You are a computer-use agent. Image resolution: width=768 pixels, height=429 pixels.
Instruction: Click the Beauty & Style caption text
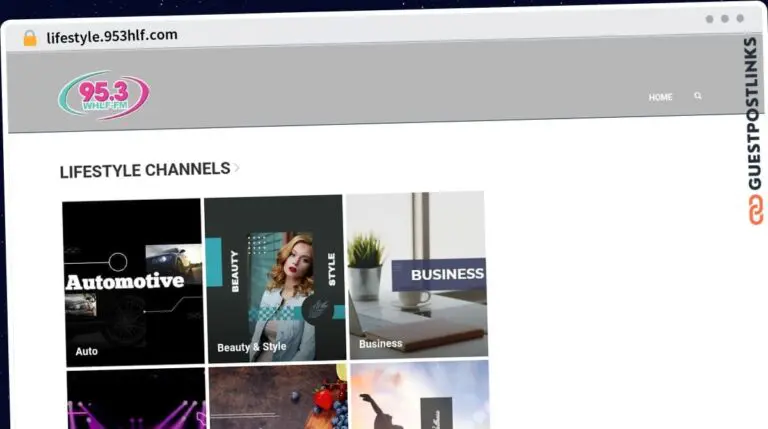(x=252, y=347)
